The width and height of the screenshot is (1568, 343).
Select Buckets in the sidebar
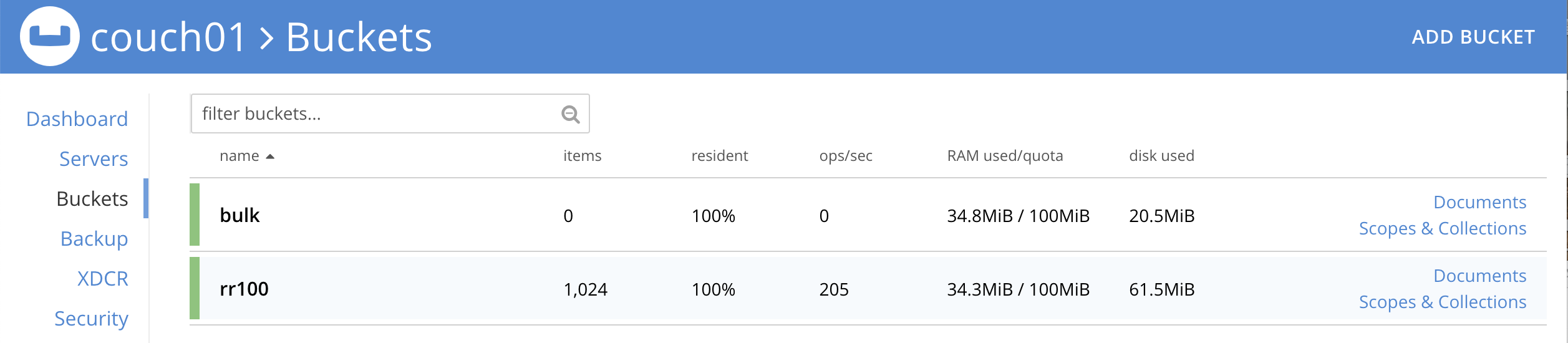[x=92, y=199]
